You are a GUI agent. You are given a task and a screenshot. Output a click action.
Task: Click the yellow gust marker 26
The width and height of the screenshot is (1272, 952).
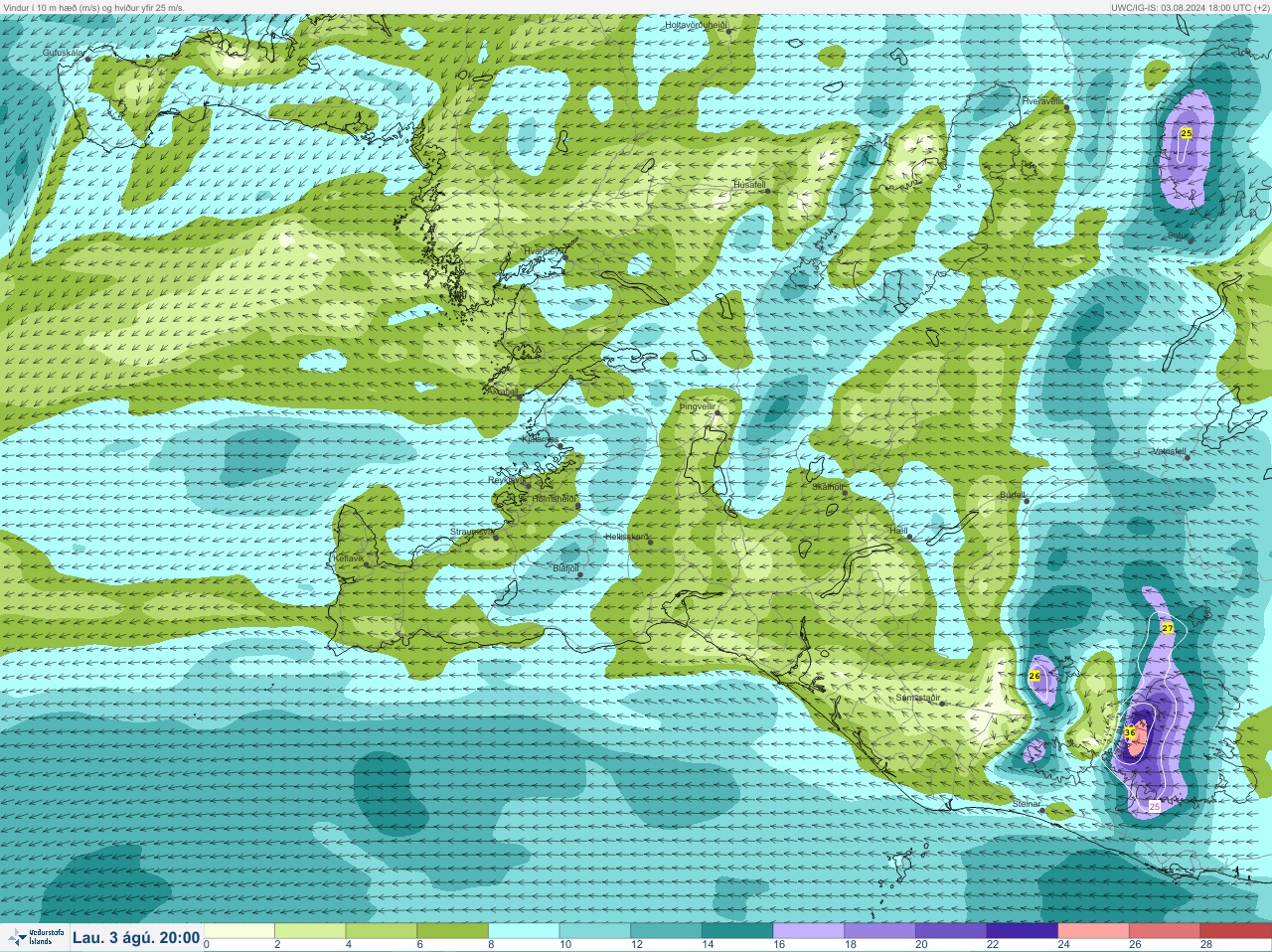1034,676
